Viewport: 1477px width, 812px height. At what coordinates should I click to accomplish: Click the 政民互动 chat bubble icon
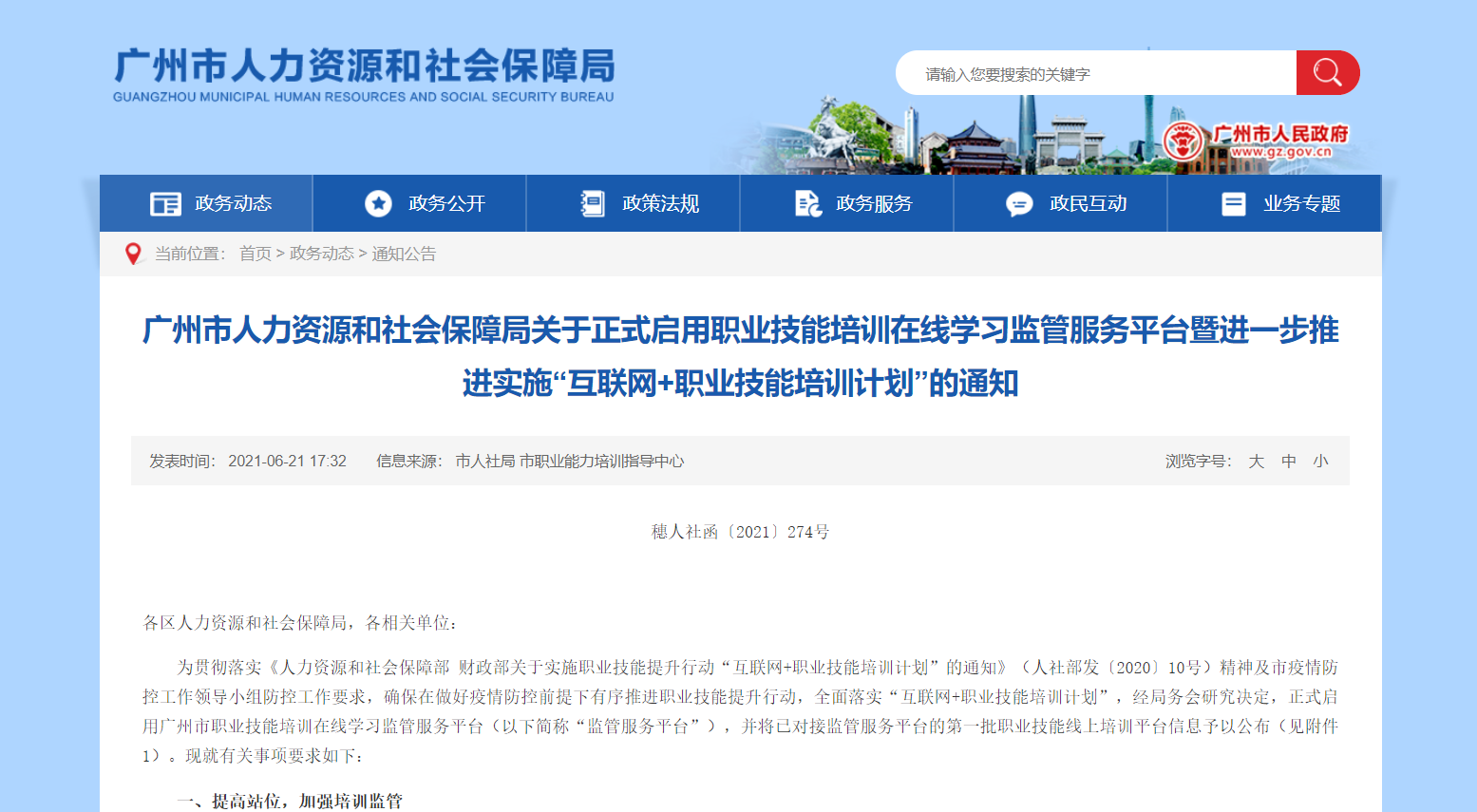[1019, 204]
